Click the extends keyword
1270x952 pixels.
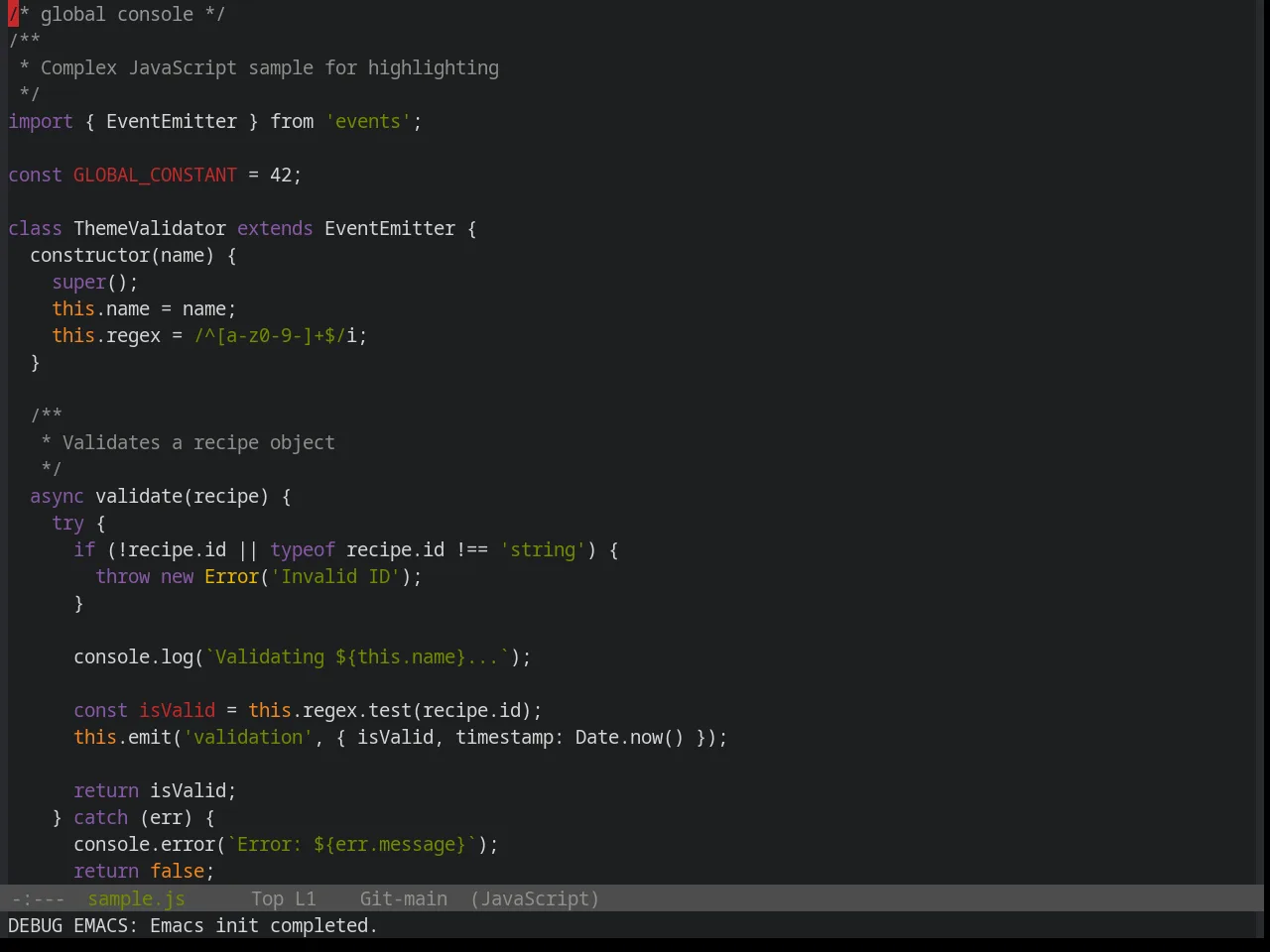pos(275,228)
